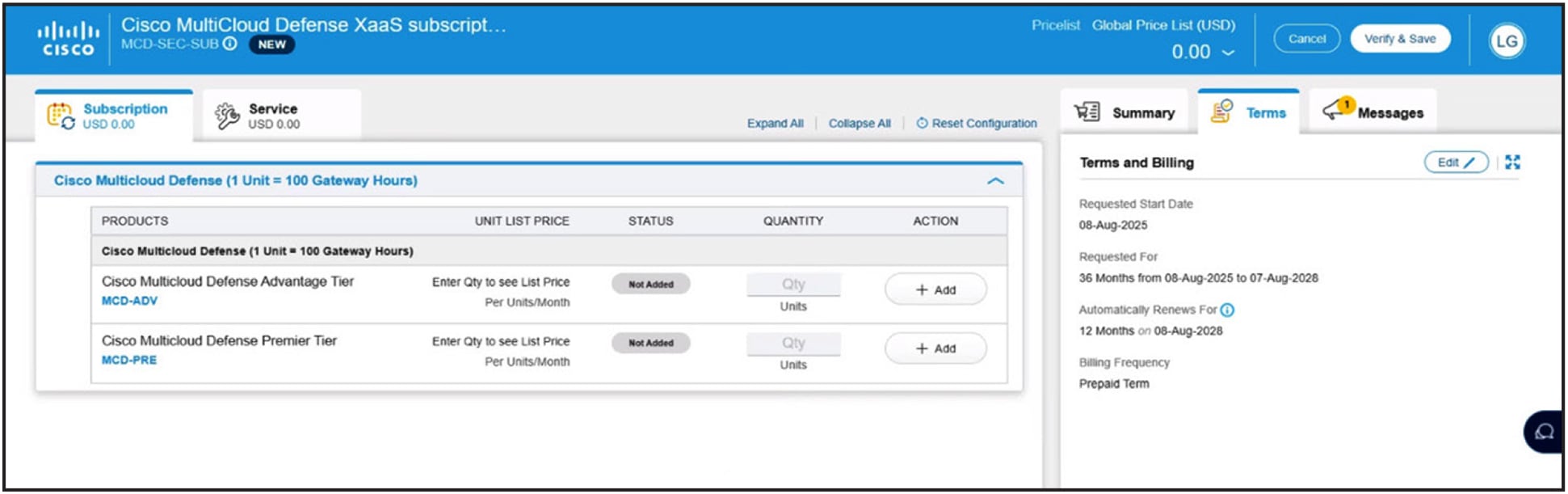Viewport: 1568px width, 494px height.
Task: Click the Terms document icon
Action: [1221, 112]
